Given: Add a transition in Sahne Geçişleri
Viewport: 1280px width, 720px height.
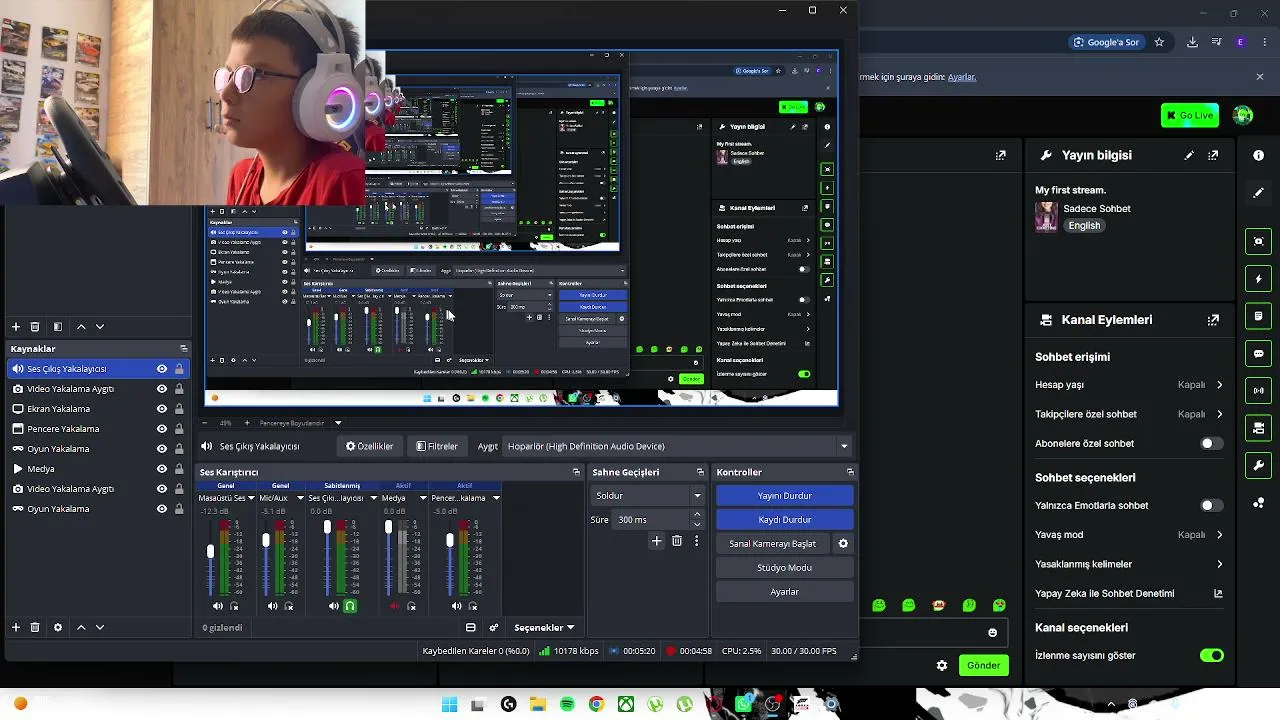Looking at the screenshot, I should point(656,541).
